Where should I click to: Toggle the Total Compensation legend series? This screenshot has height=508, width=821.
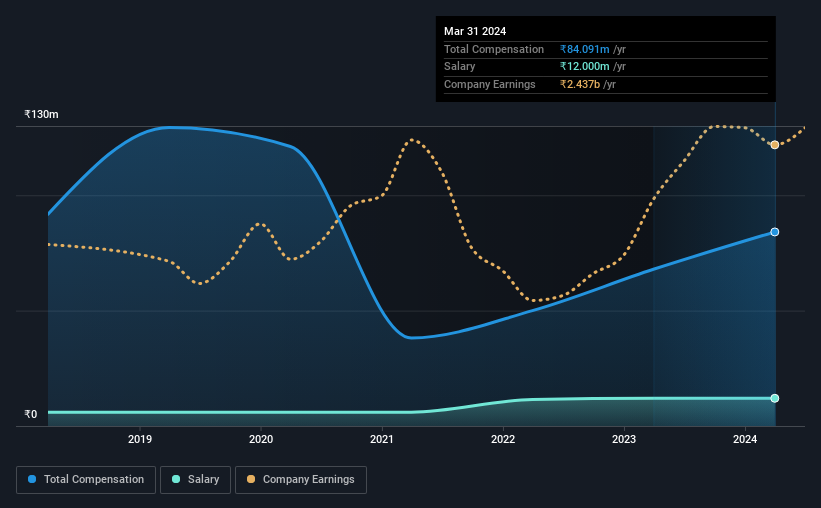86,480
